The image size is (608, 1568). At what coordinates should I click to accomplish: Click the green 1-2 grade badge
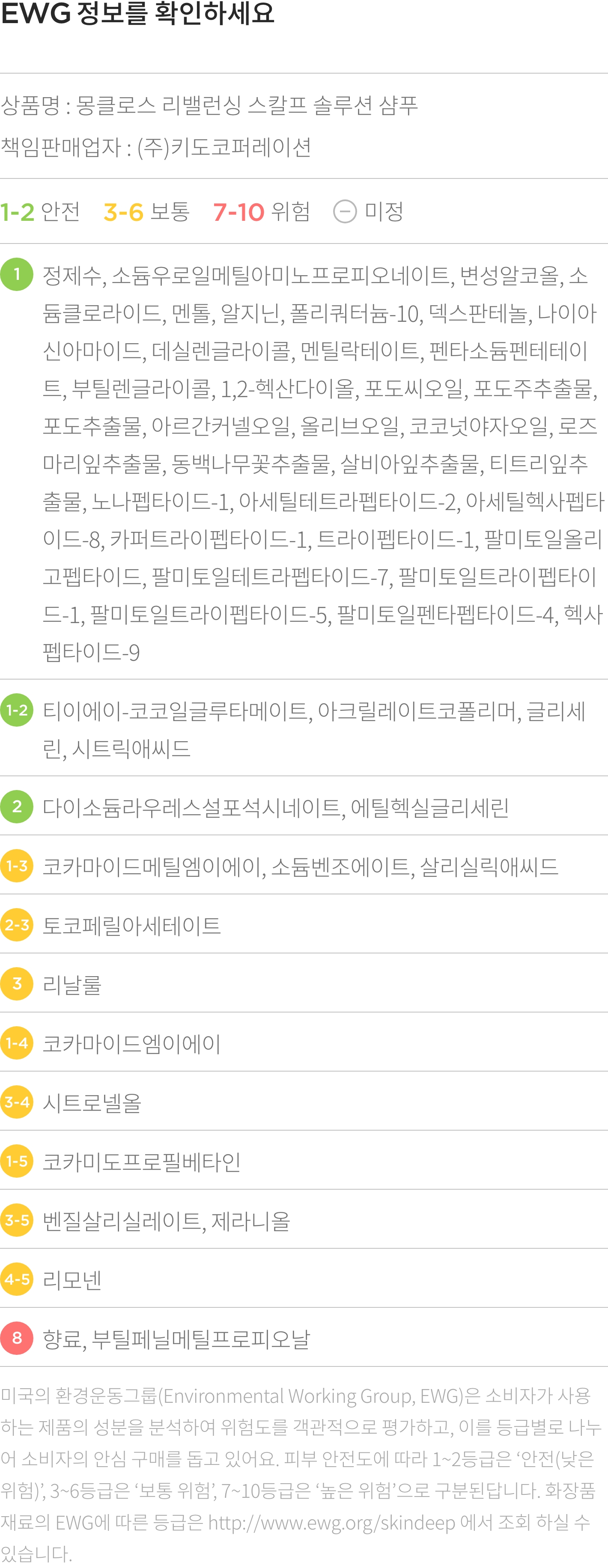(x=16, y=710)
